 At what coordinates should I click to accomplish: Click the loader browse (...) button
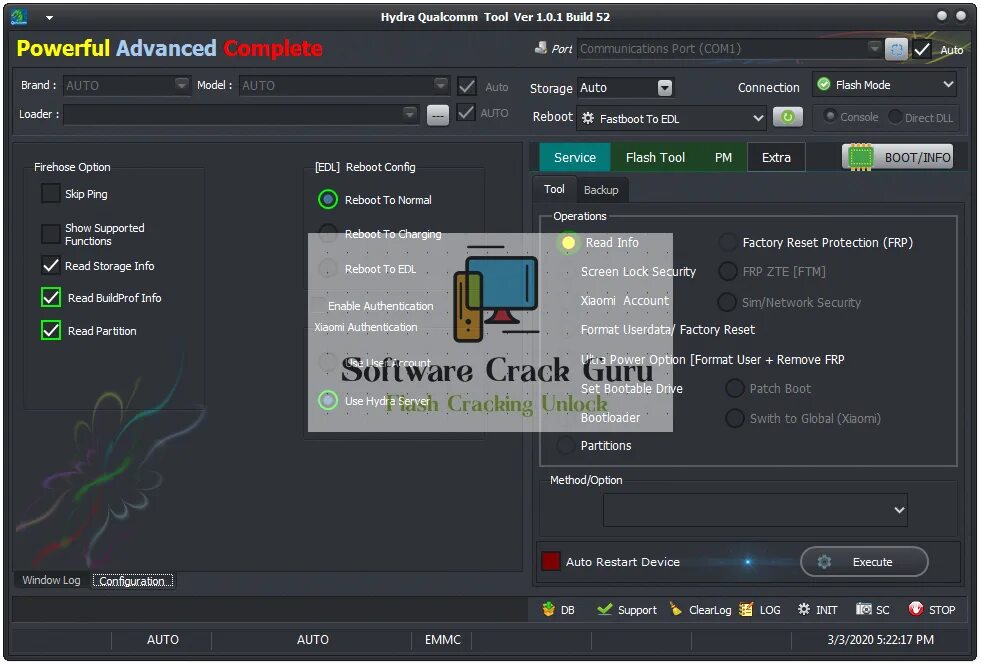438,115
